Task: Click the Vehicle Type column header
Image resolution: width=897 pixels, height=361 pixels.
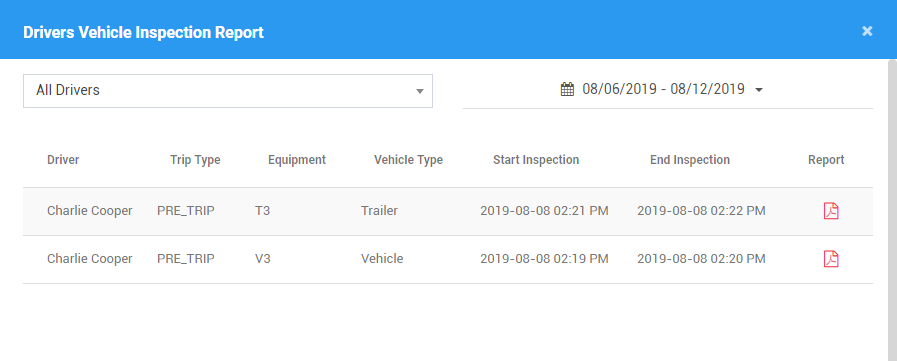Action: pos(408,160)
